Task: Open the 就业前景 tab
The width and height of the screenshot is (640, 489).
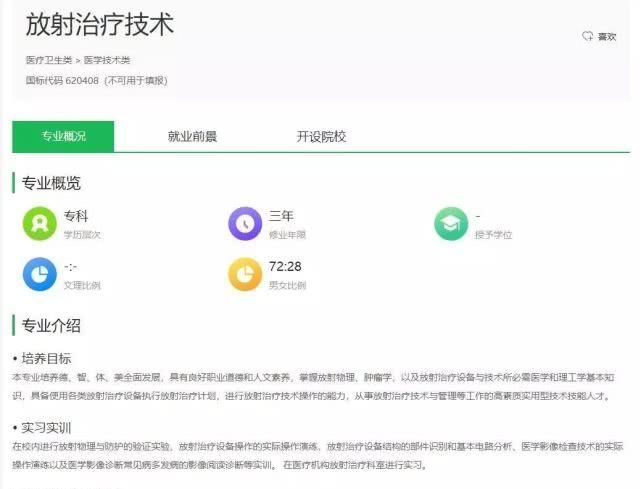Action: click(192, 136)
